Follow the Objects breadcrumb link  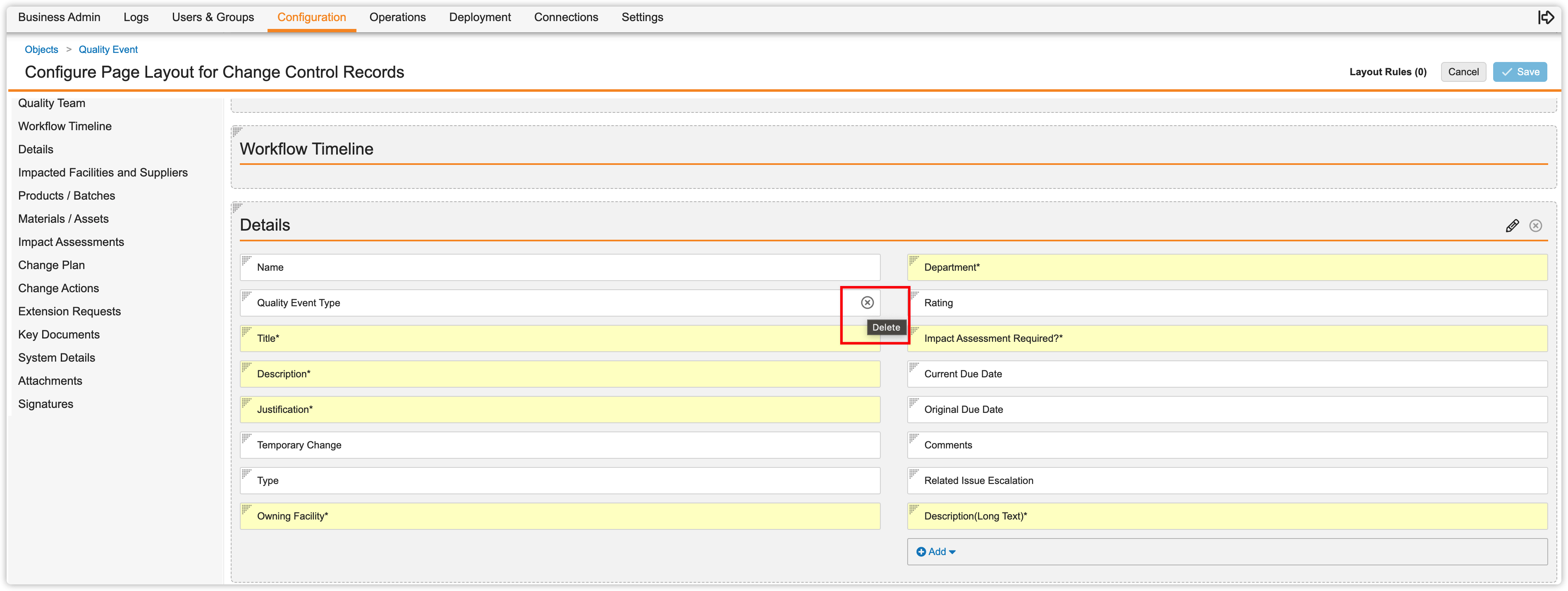click(41, 49)
